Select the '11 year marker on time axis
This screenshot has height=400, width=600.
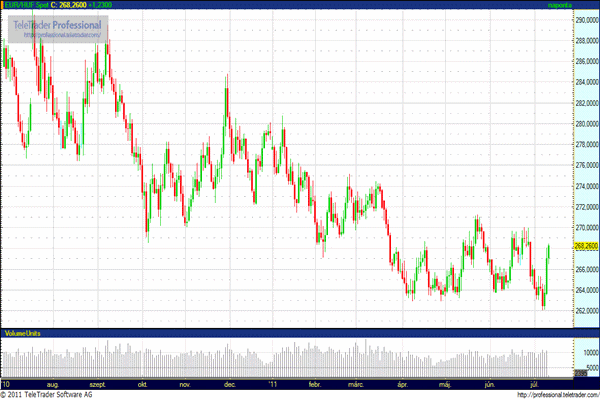(272, 383)
